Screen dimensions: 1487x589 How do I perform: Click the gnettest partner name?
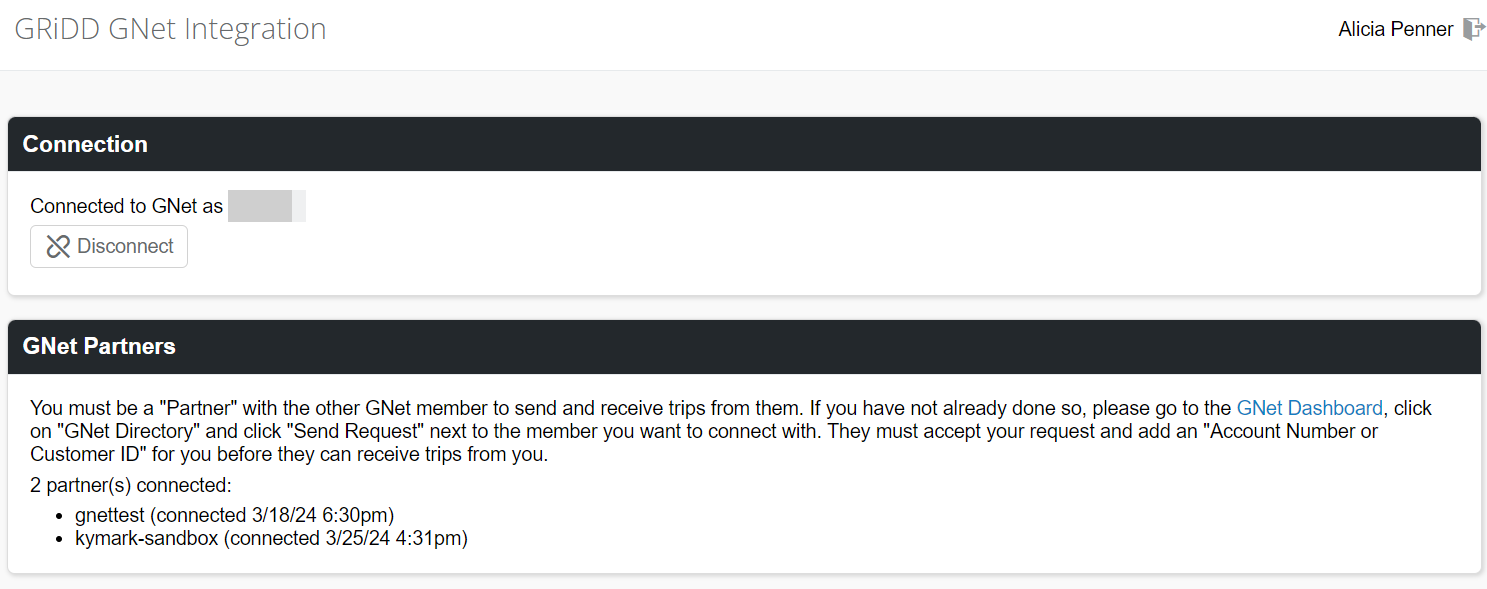[x=112, y=516]
